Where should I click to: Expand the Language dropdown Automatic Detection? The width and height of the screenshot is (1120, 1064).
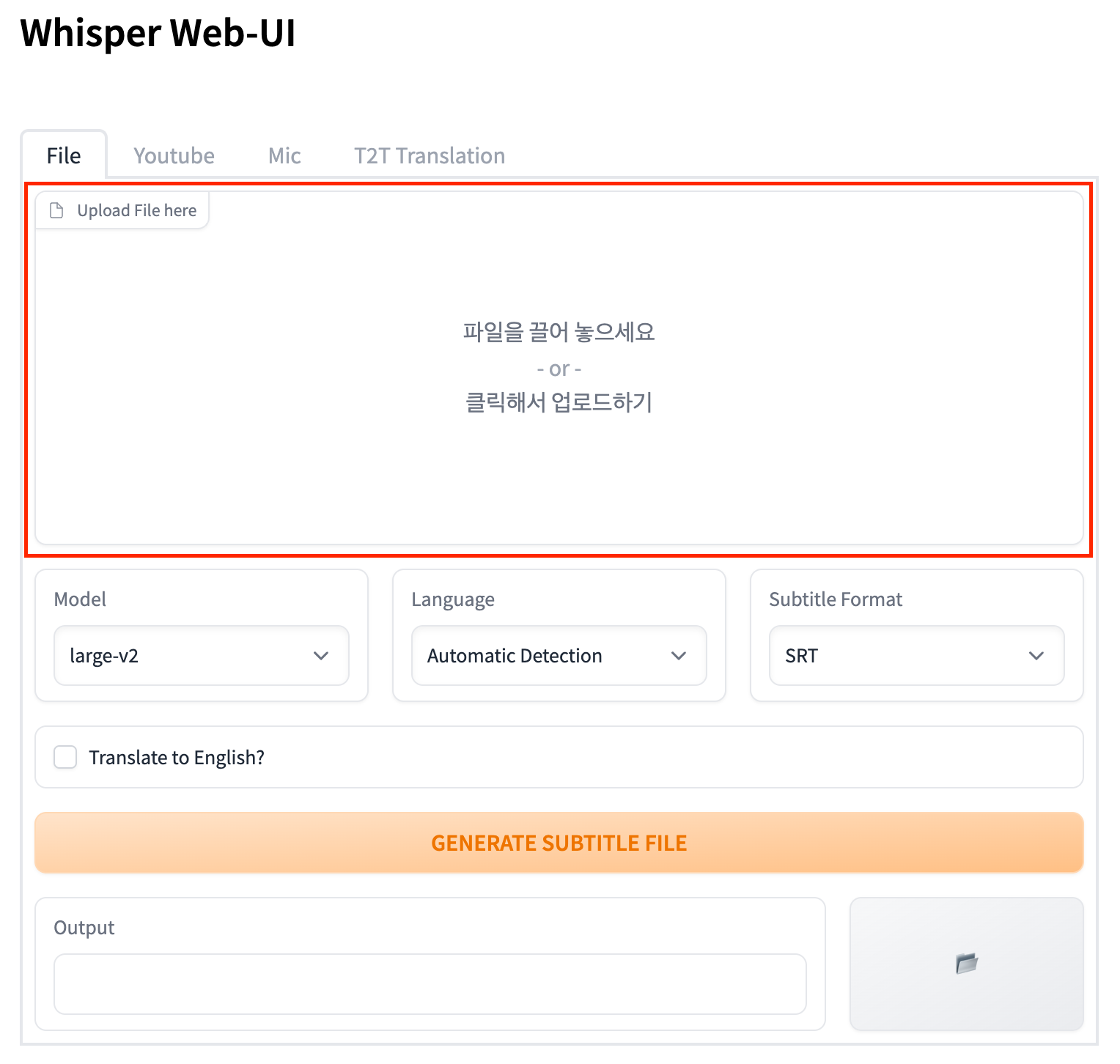tap(559, 655)
